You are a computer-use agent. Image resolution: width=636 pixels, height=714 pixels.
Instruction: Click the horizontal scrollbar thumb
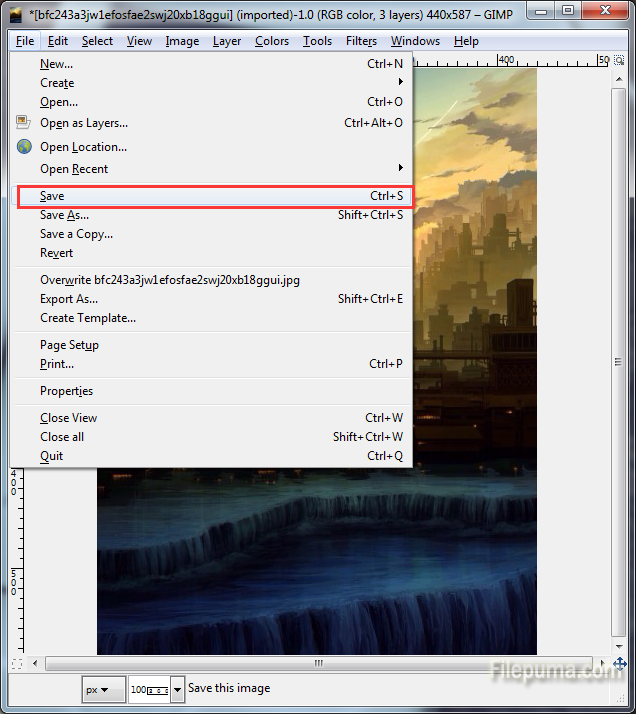click(x=320, y=663)
